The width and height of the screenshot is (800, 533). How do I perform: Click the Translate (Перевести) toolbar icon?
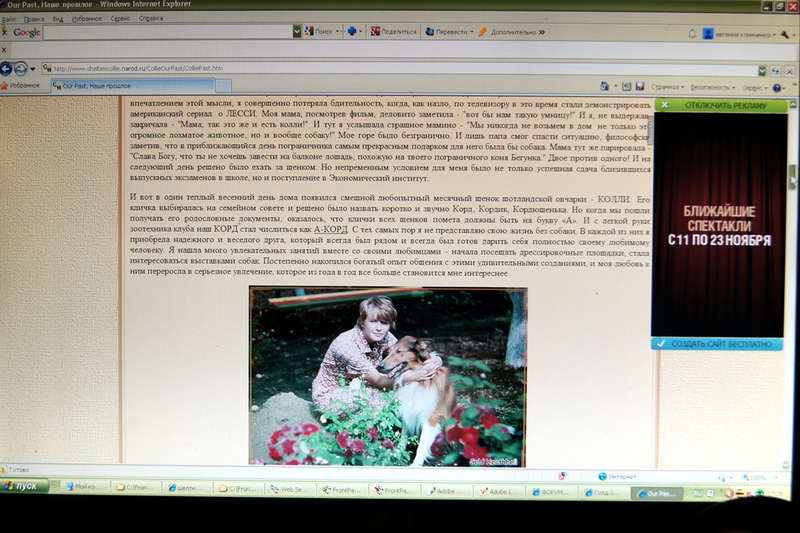pyautogui.click(x=430, y=32)
